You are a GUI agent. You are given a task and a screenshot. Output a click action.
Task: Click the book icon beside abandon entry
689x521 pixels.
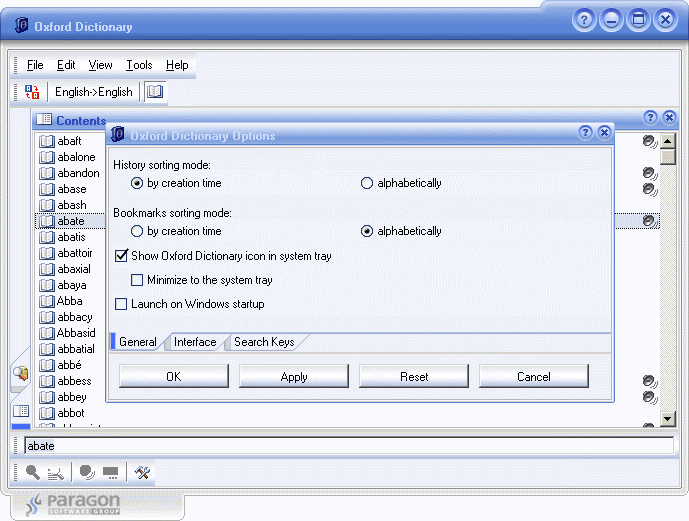click(46, 173)
